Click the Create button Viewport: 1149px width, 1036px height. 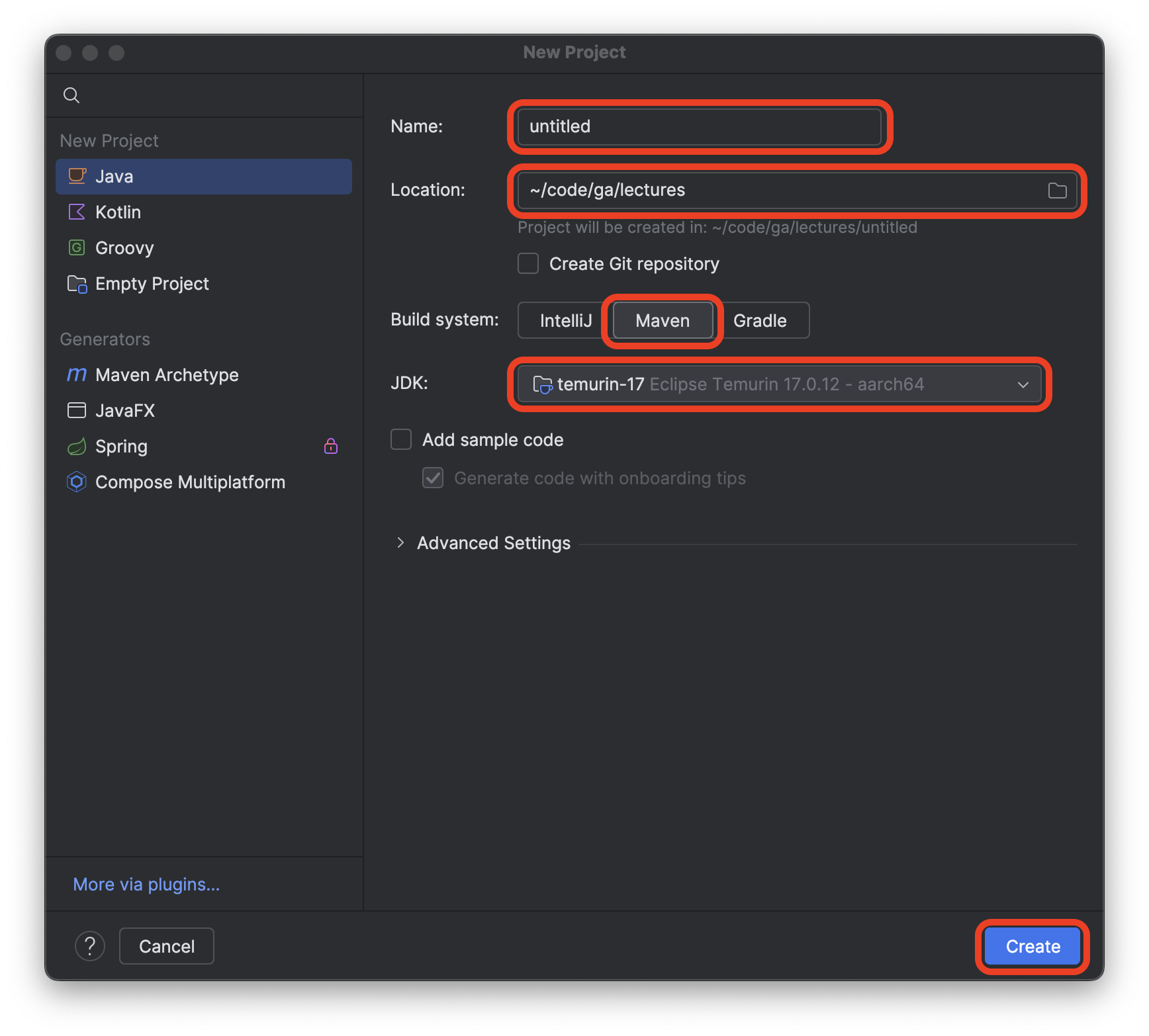pos(1031,946)
